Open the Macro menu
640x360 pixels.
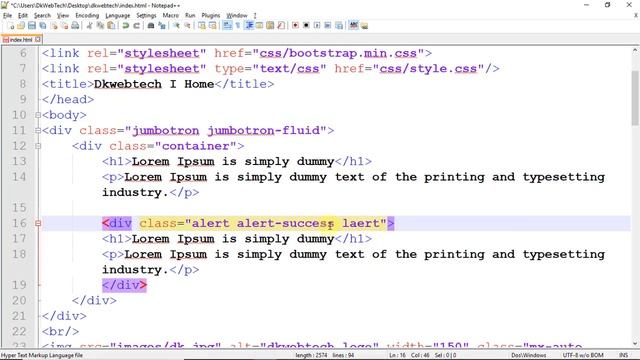tap(171, 16)
